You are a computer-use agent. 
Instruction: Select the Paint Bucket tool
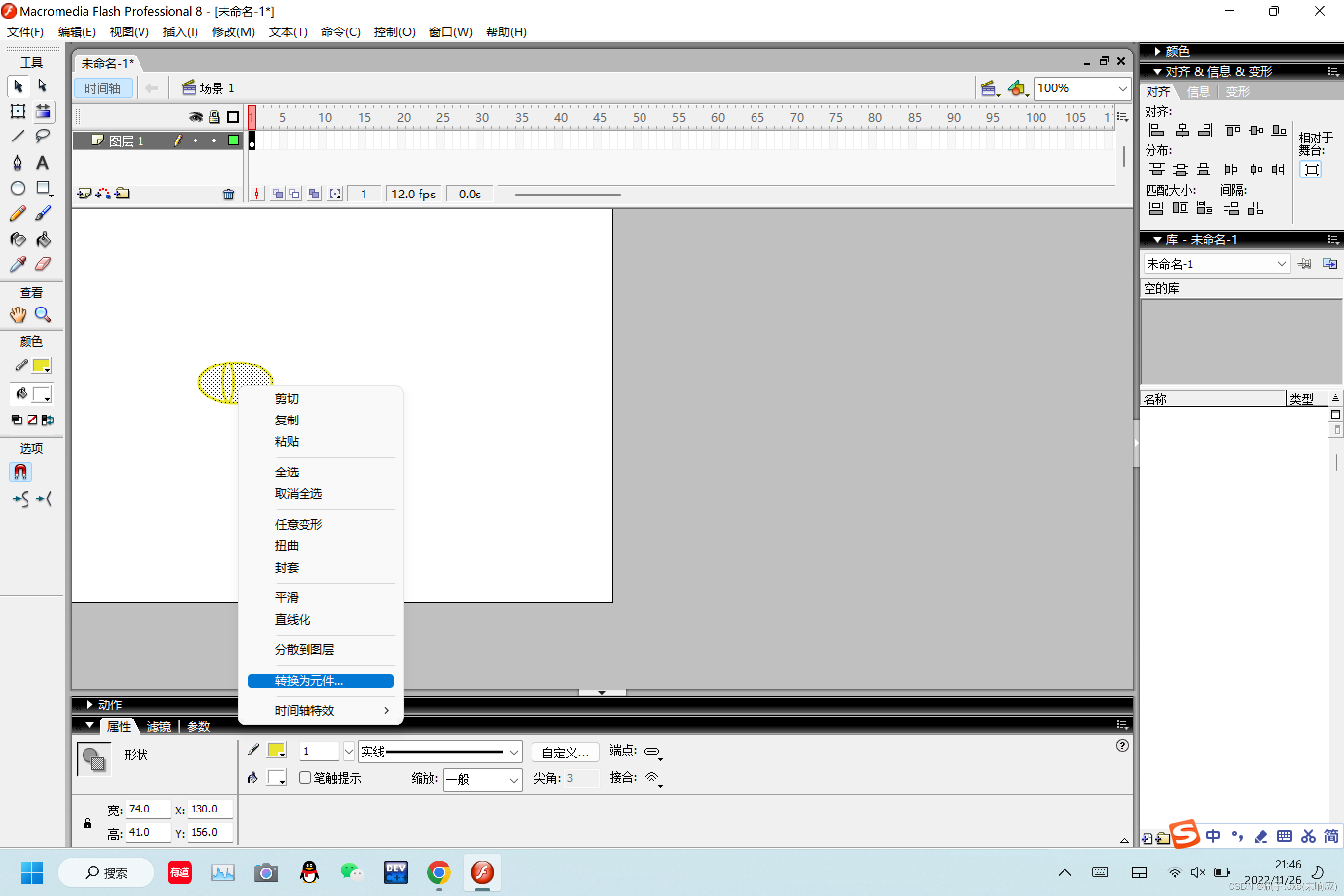43,239
